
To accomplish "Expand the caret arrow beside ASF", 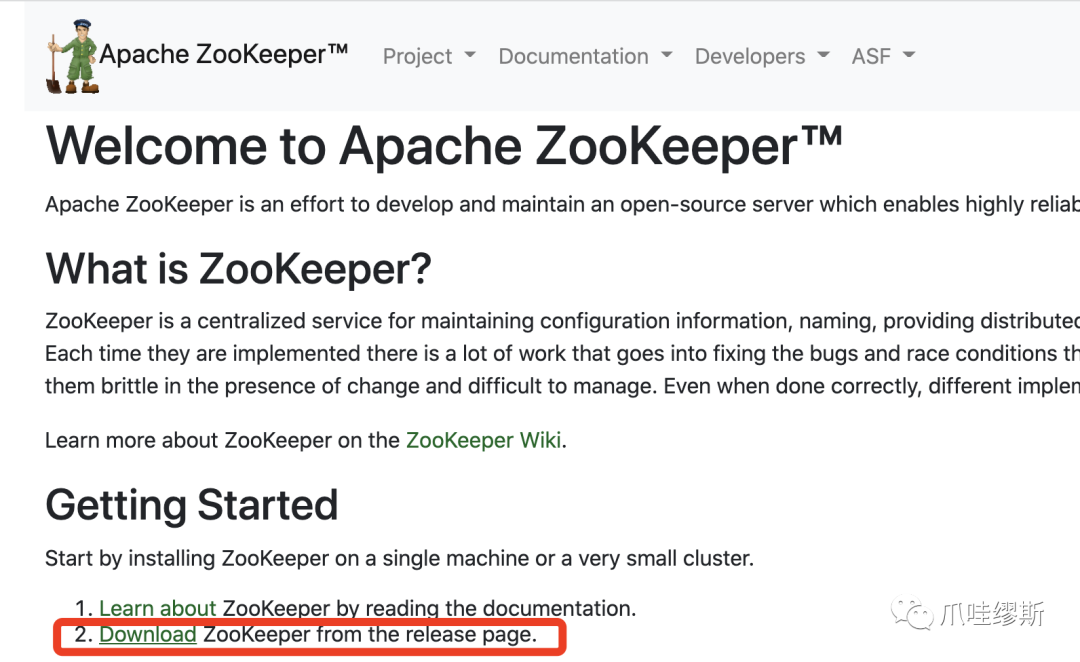I will [x=909, y=56].
